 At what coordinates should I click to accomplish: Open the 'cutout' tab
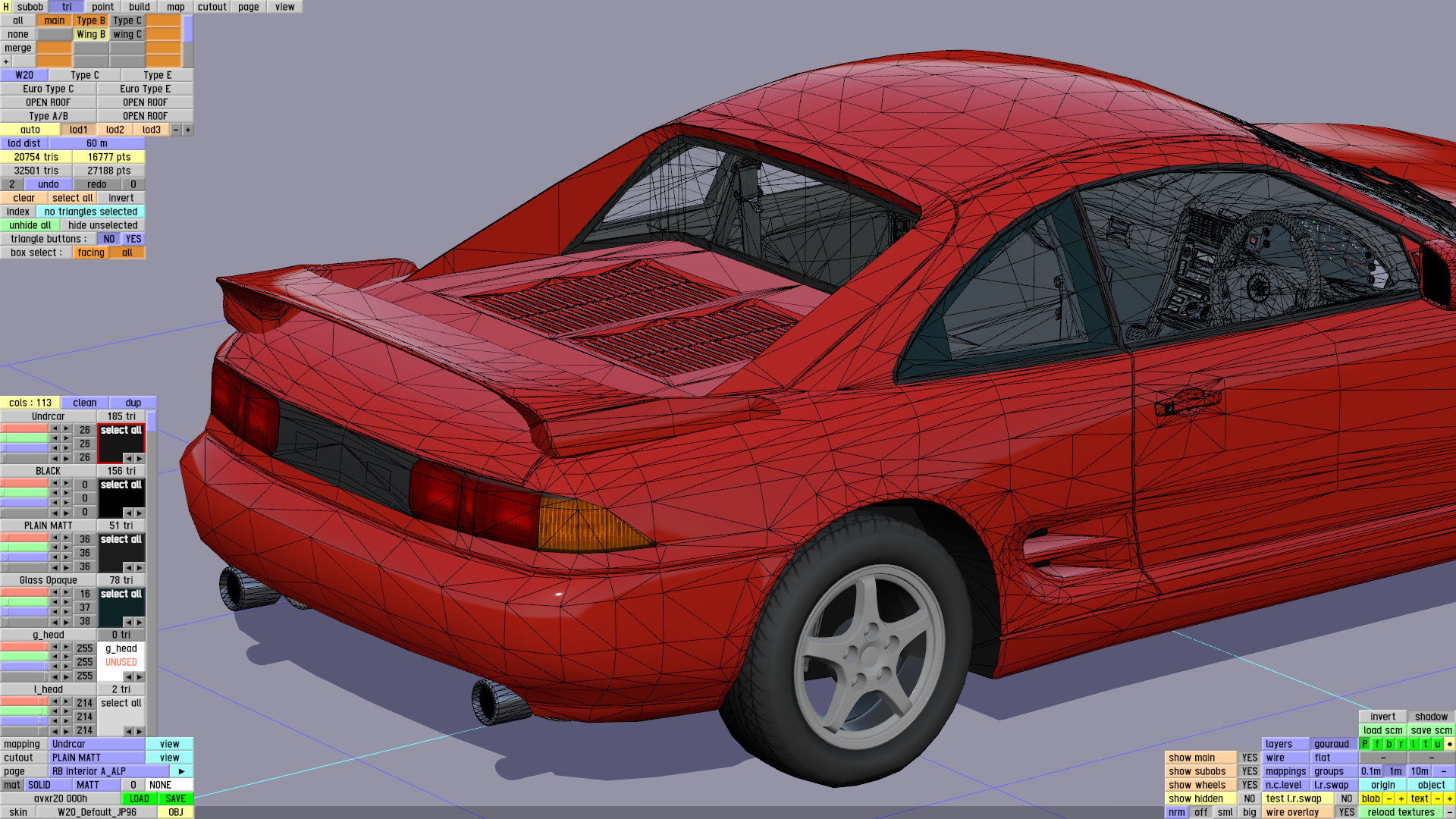212,7
